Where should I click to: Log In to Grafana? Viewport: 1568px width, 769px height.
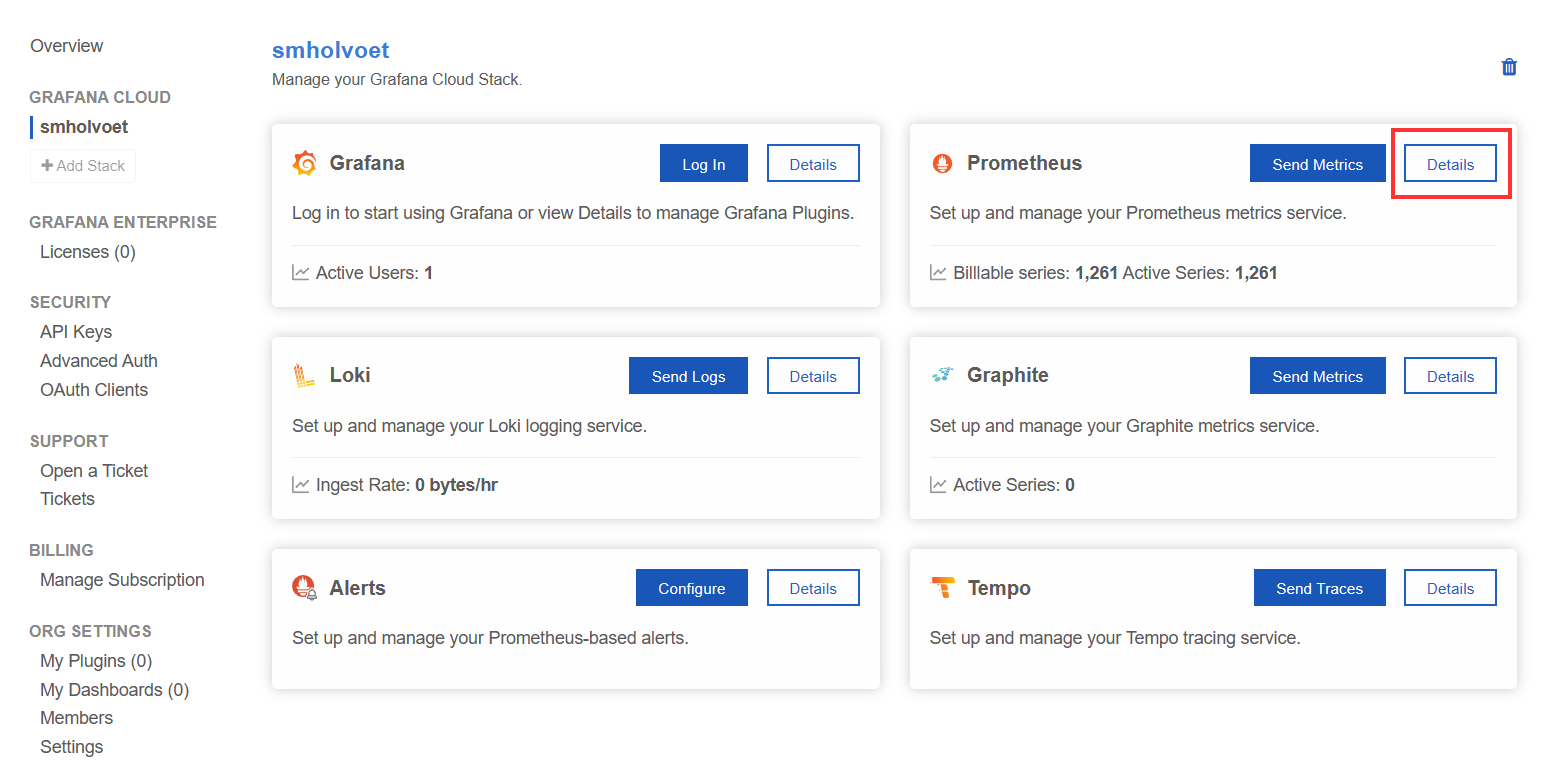click(x=704, y=163)
